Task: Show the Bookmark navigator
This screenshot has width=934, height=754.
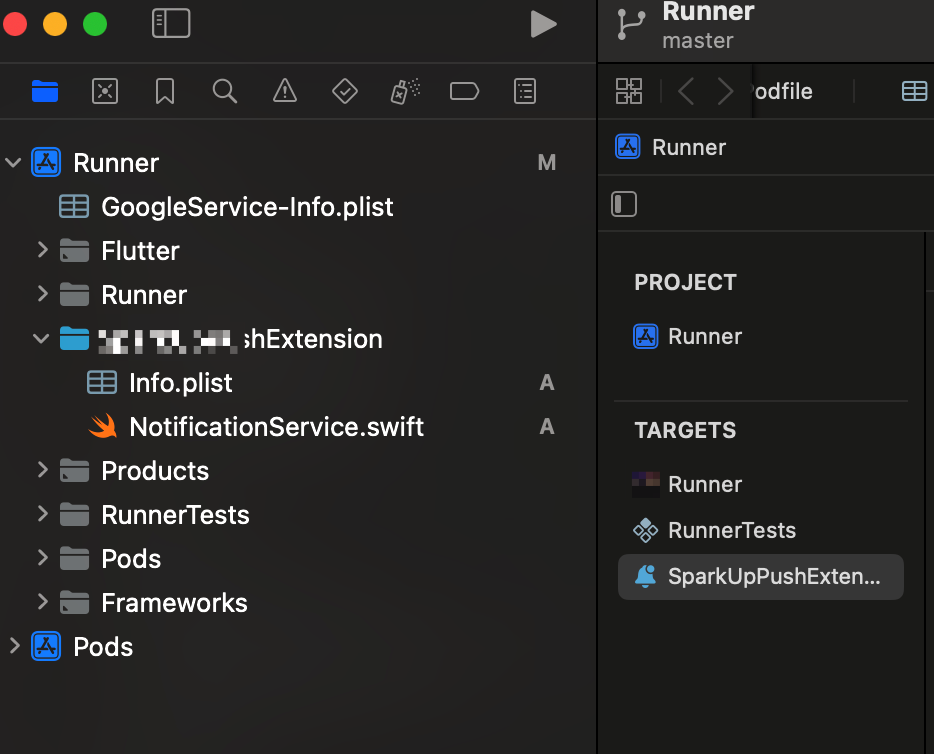Action: [x=165, y=92]
